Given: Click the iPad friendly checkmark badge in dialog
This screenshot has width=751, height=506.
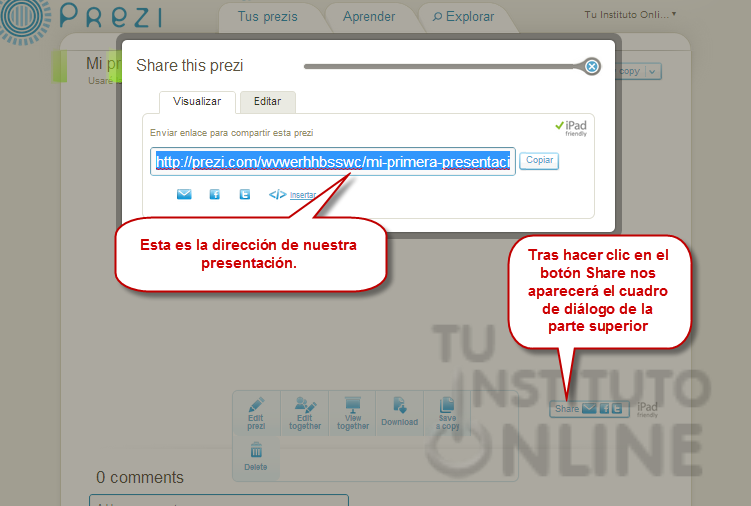Looking at the screenshot, I should pos(571,128).
